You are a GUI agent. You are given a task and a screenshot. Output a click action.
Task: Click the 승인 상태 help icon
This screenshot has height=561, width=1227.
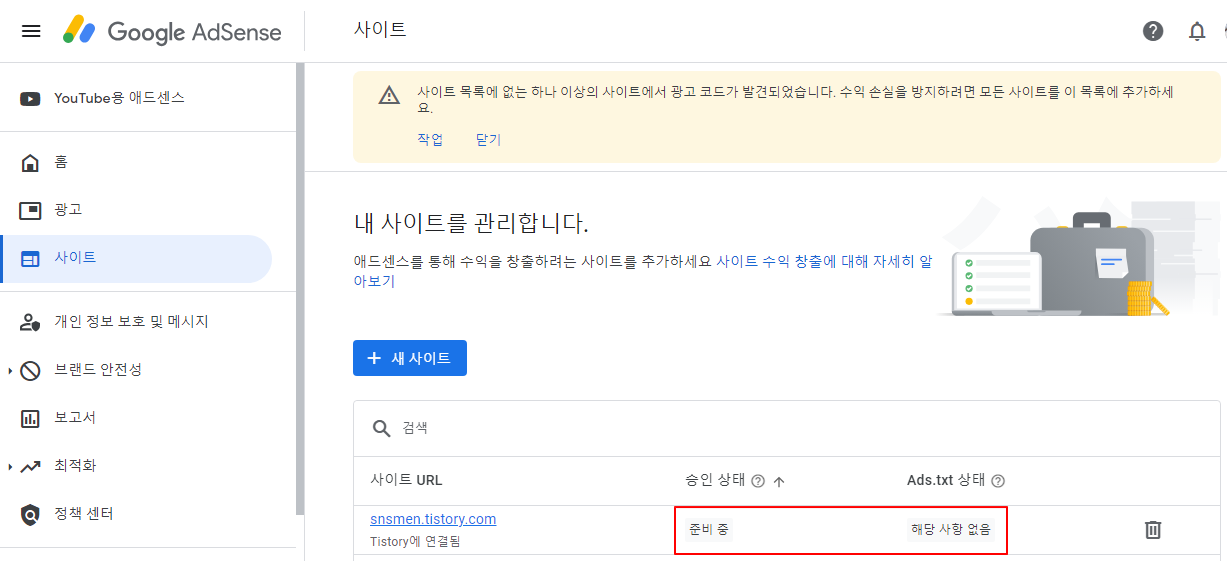757,481
